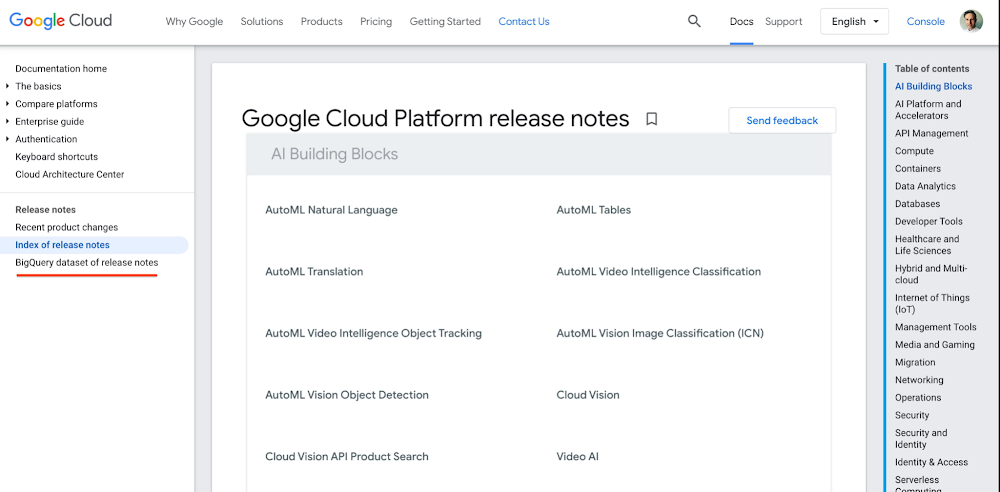The image size is (1000, 492).
Task: Go to Pricing page
Action: coord(376,22)
